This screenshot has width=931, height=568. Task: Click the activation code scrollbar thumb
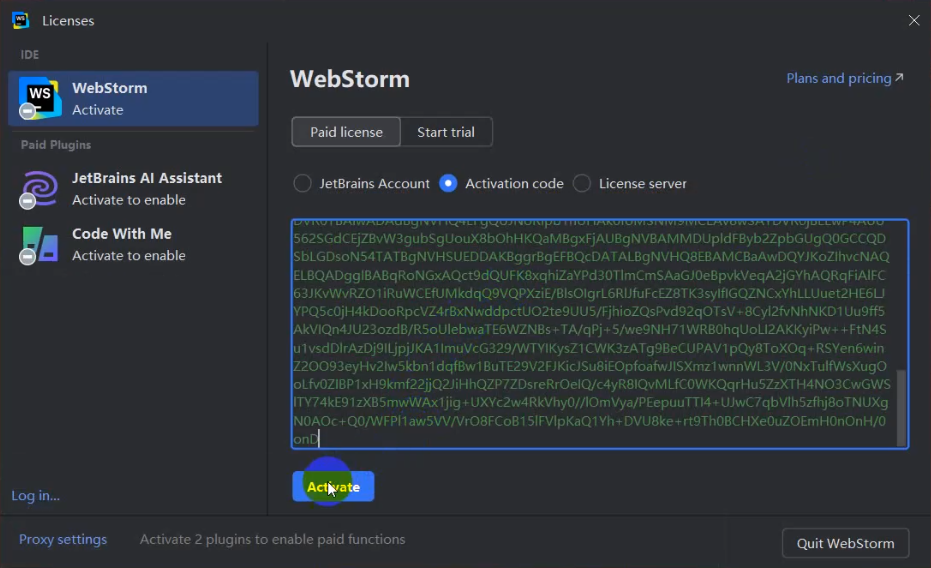901,408
